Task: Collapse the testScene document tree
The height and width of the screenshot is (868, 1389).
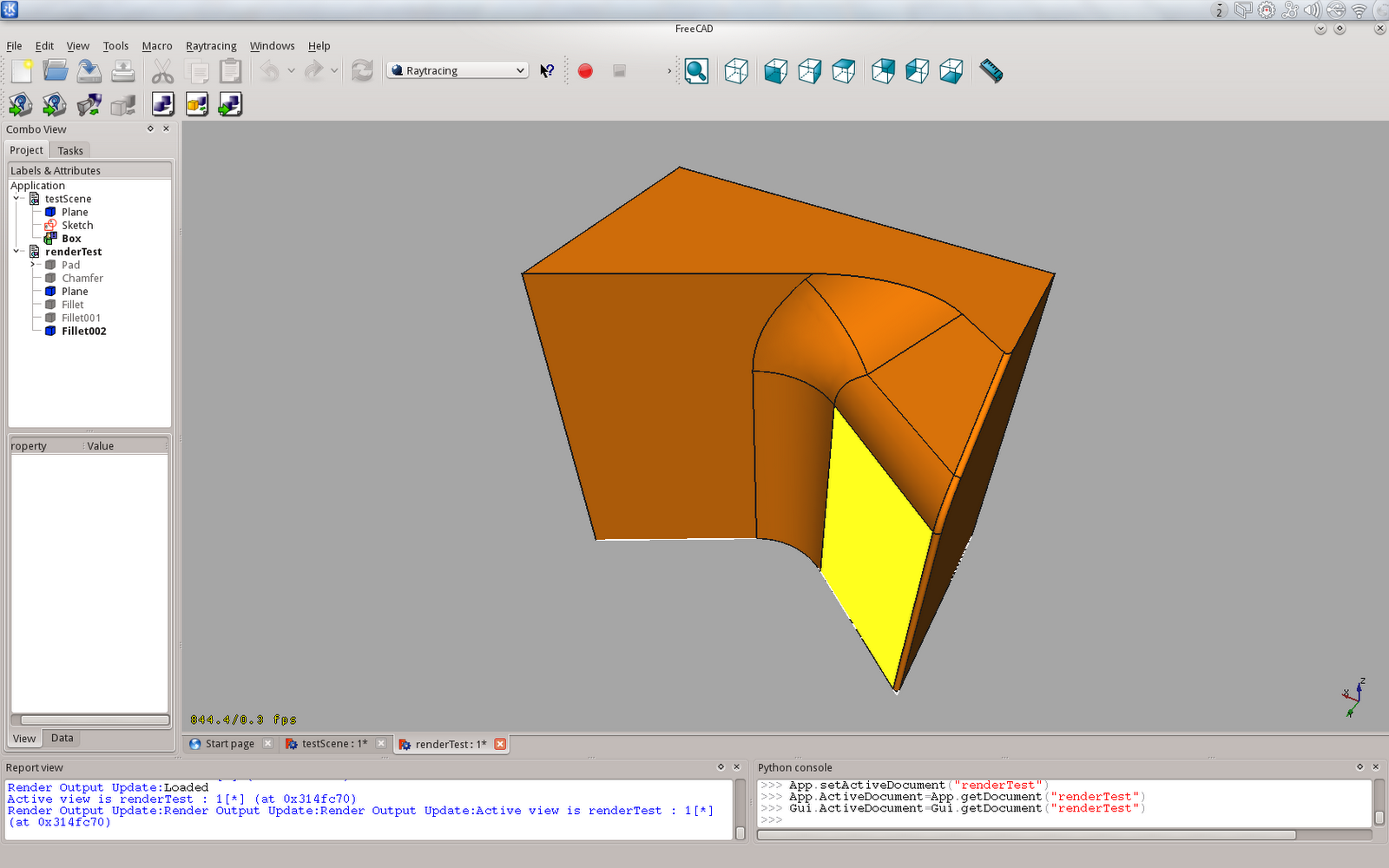Action: (16, 198)
